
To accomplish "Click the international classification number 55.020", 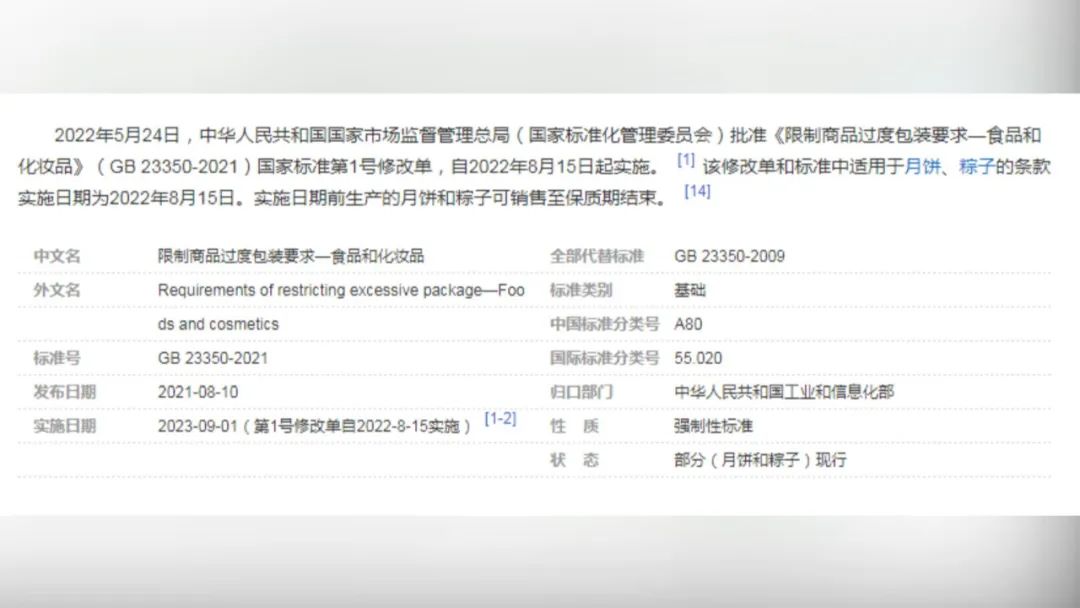I will 698,358.
